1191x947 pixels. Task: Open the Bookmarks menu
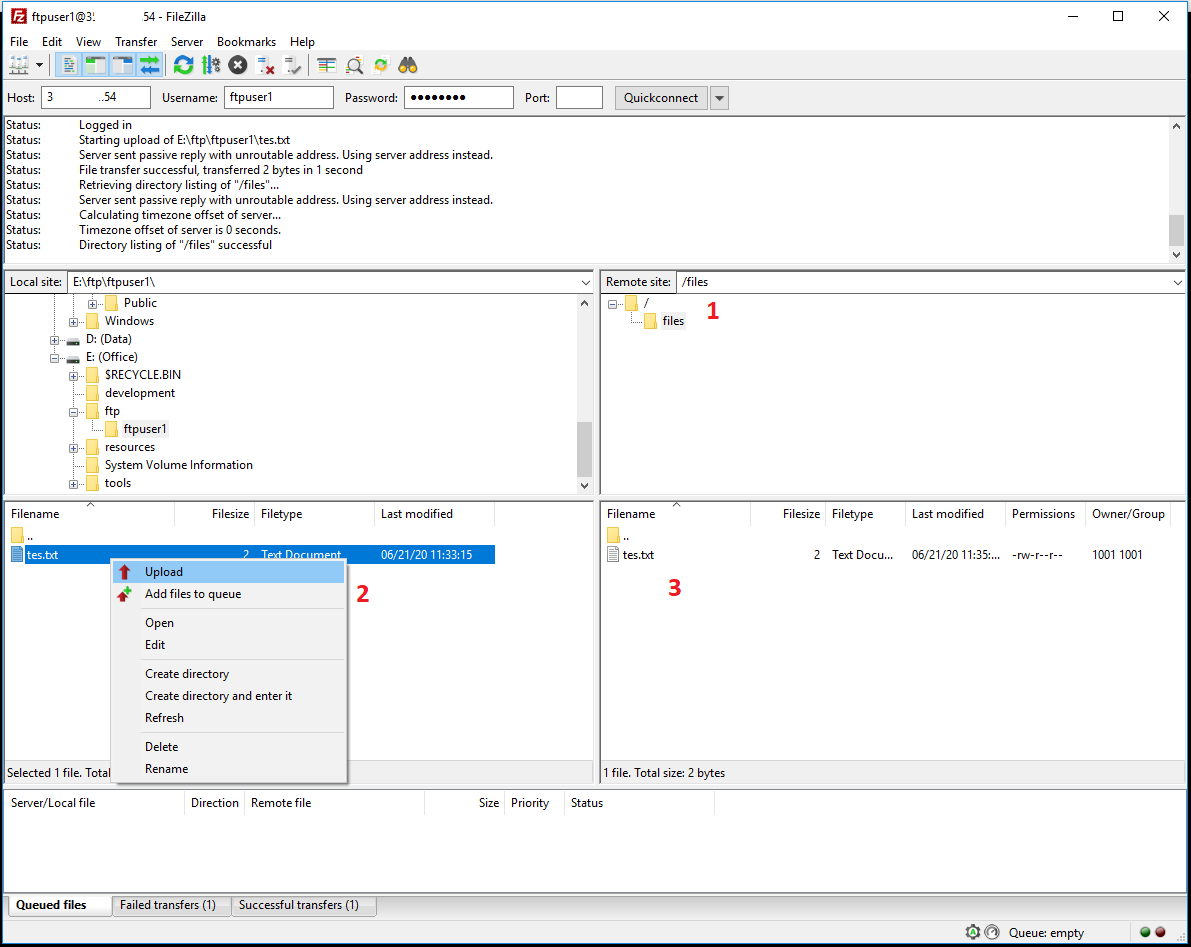(246, 42)
